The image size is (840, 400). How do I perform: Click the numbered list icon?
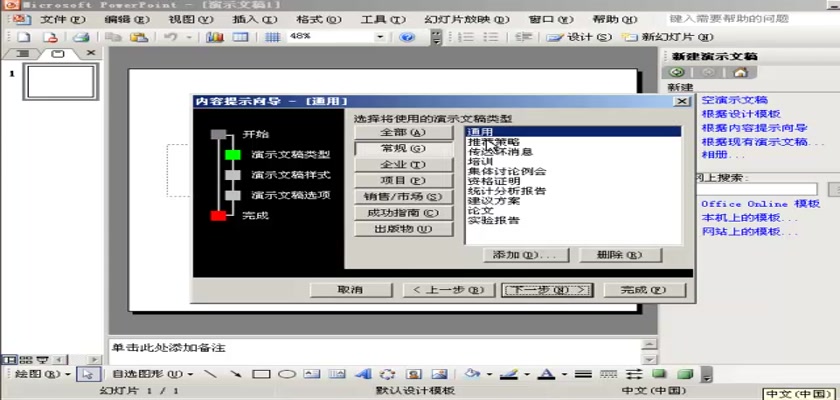point(467,37)
